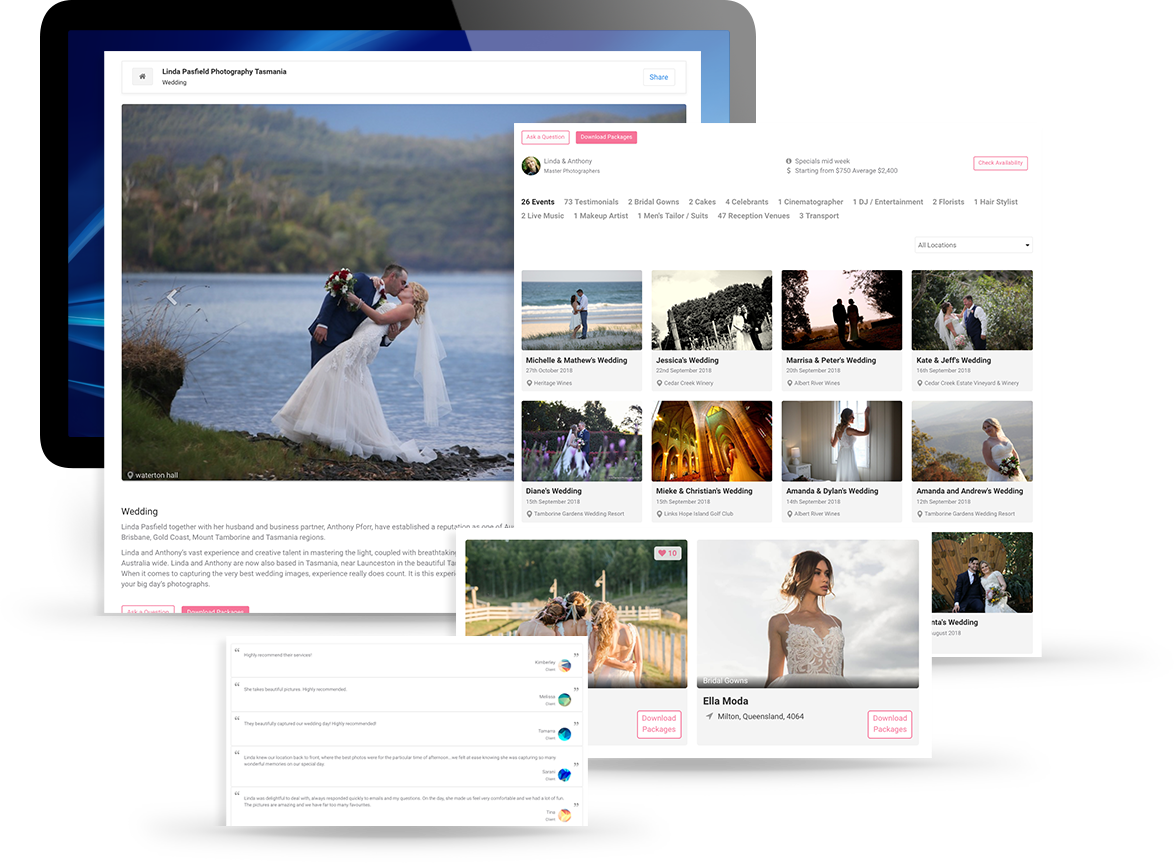Viewport: 1174px width, 863px height.
Task: Click pin icon under Marrisa & Peter's Wedding
Action: tap(790, 383)
